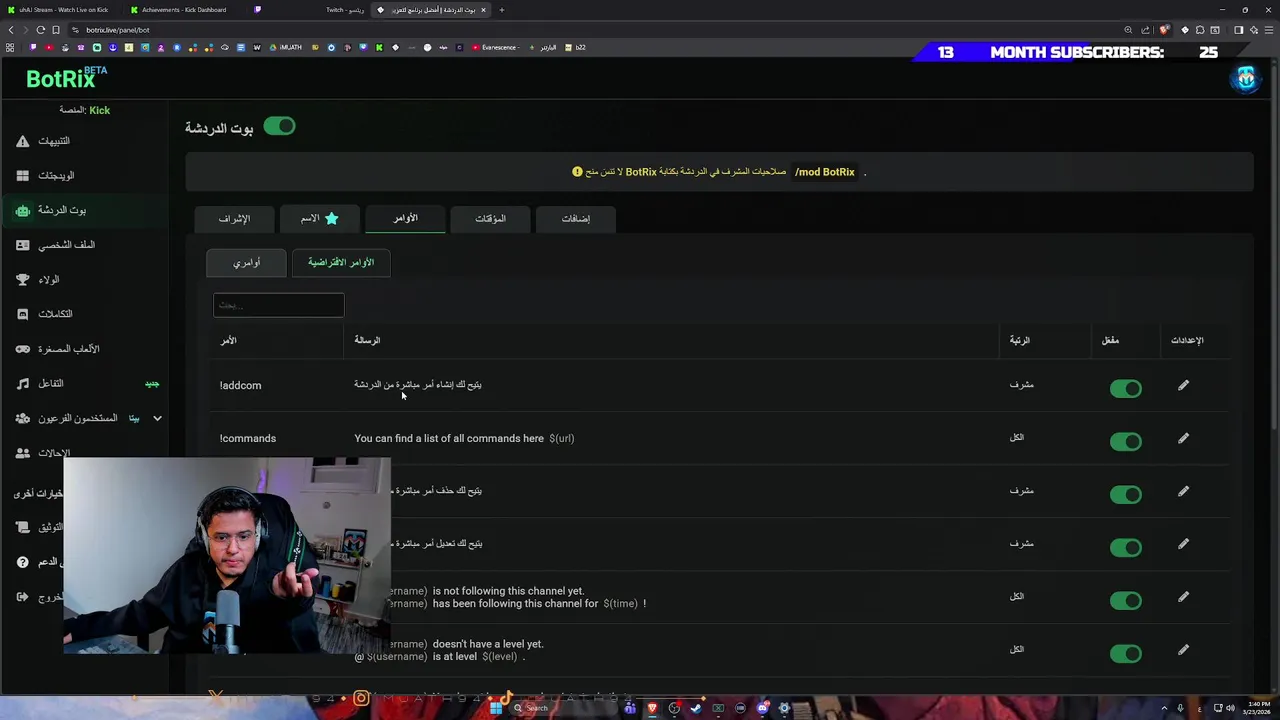
Task: Edit the level command pencil icon
Action: pos(1183,650)
